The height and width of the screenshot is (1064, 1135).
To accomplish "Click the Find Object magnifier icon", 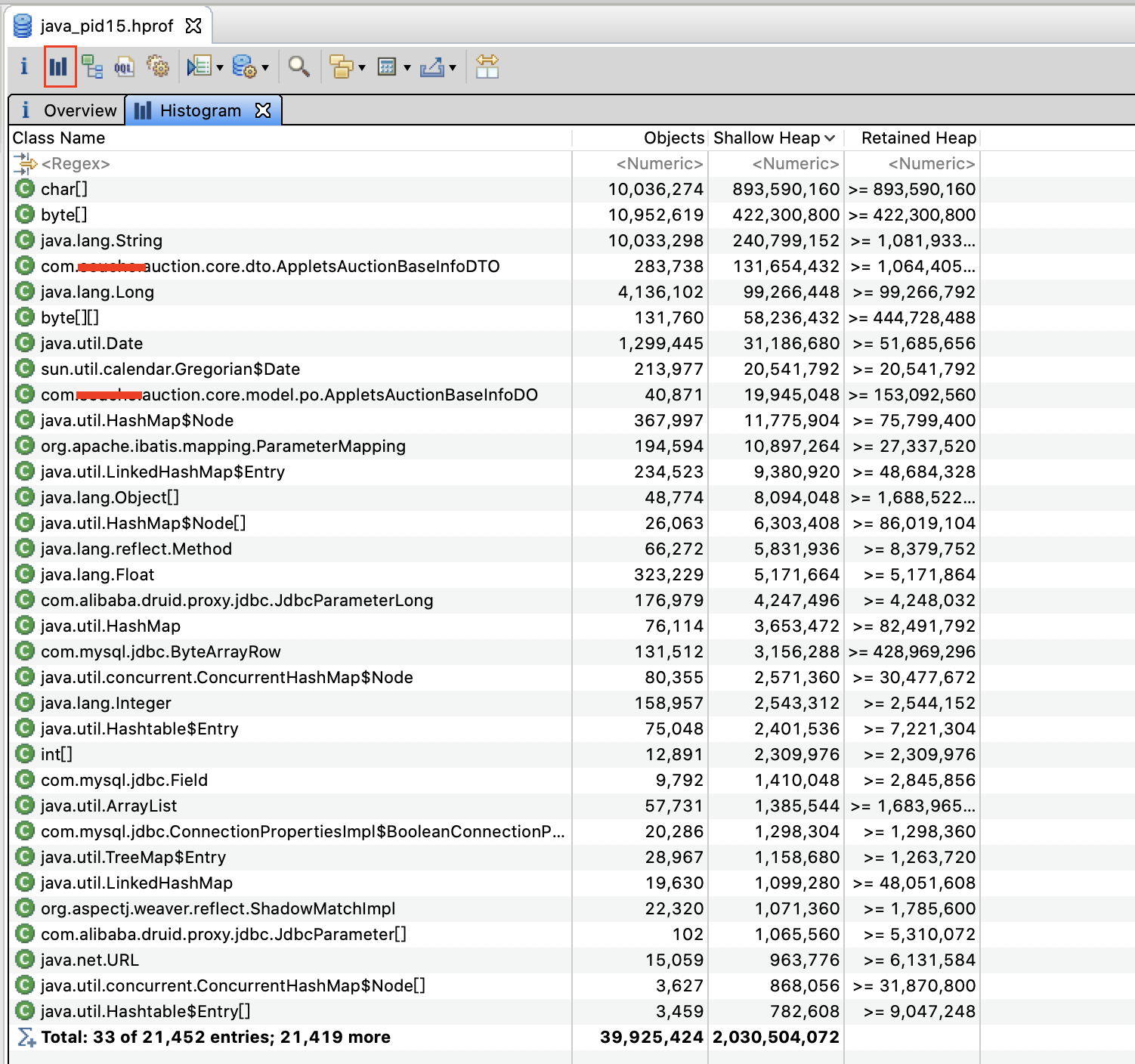I will [x=299, y=66].
